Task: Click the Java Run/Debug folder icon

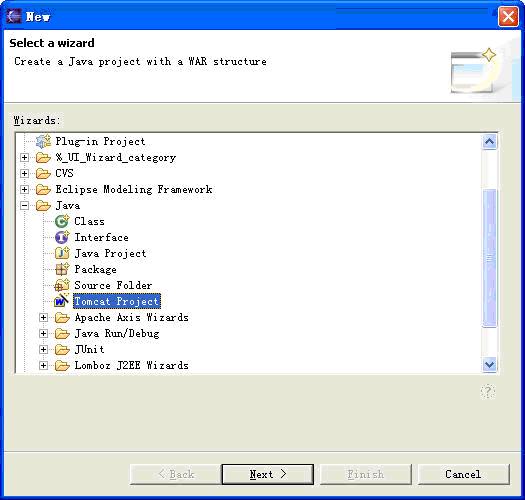Action: (62, 334)
